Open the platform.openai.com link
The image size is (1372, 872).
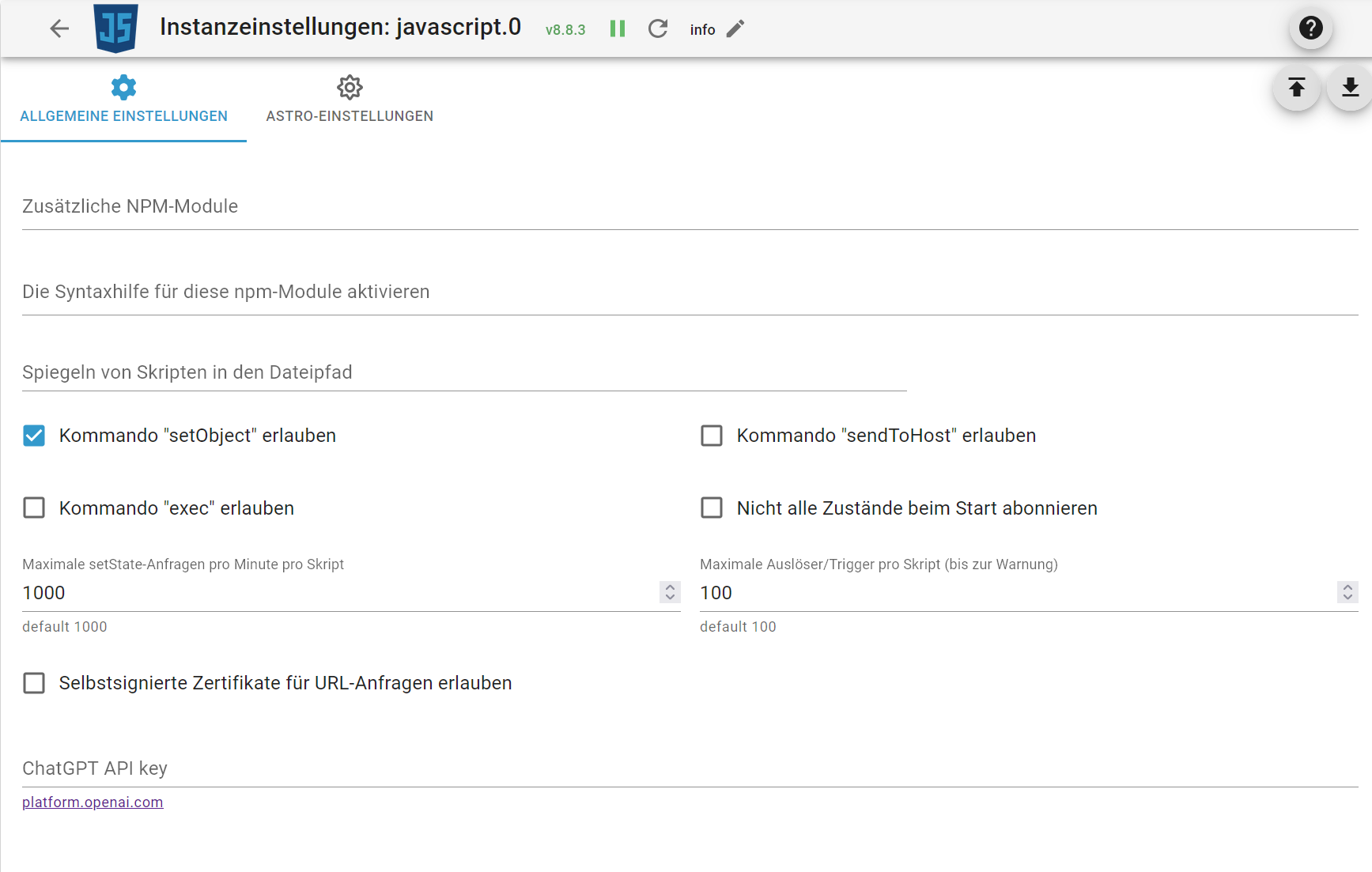pos(93,802)
